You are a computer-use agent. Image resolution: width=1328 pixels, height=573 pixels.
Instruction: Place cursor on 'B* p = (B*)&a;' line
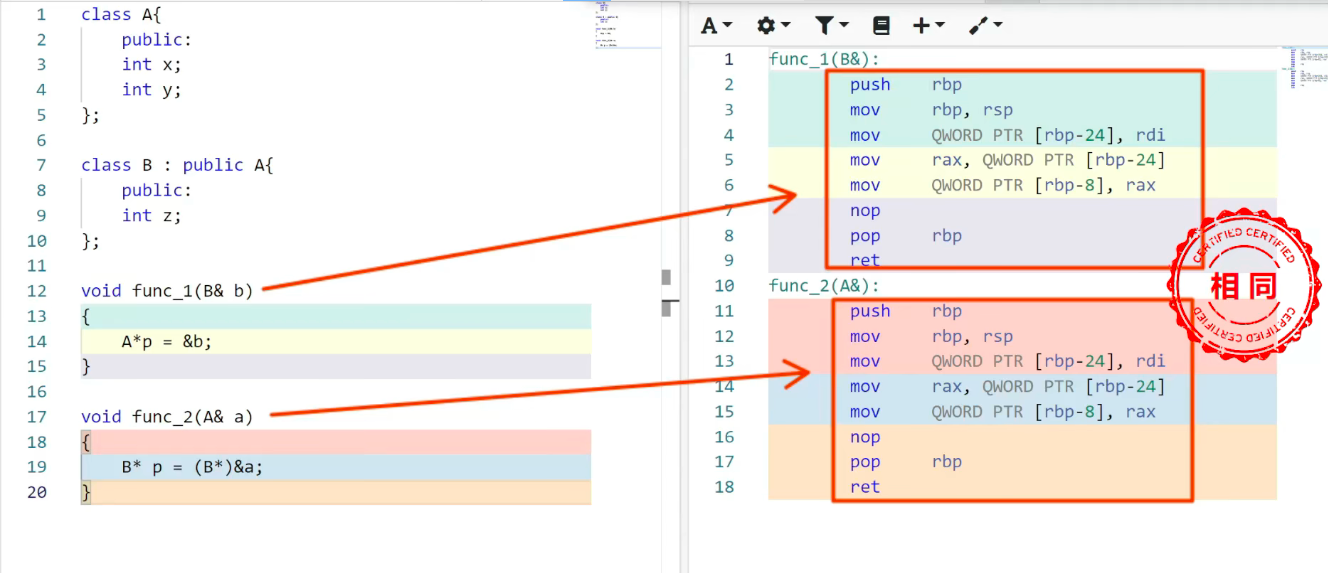coord(192,466)
